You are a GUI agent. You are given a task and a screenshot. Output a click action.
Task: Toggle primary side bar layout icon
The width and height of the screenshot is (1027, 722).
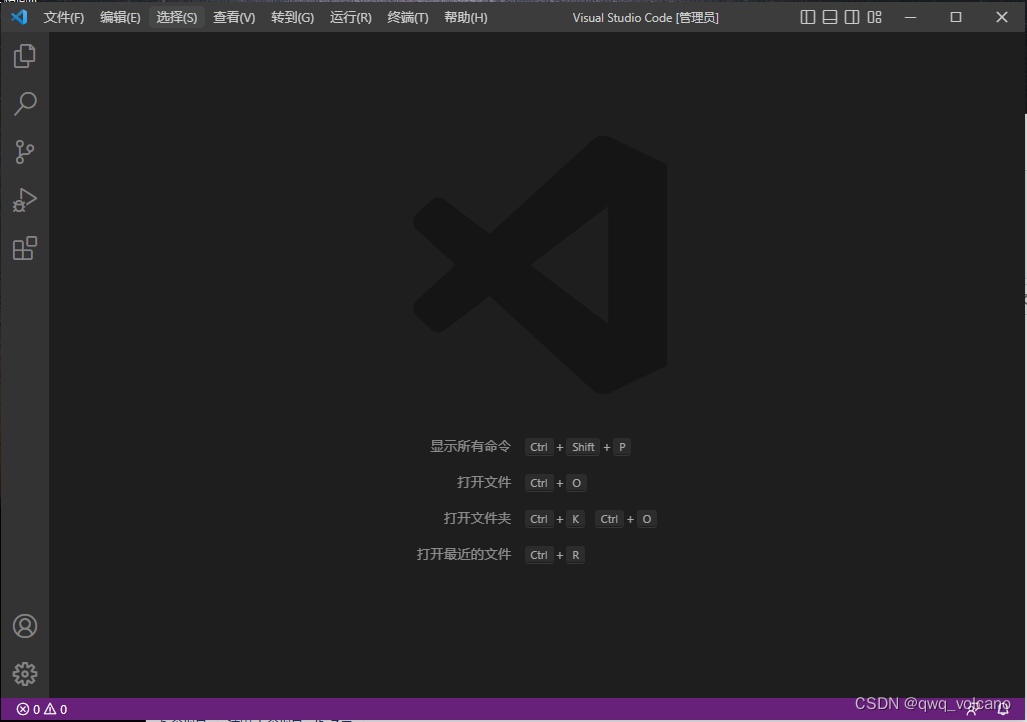808,17
